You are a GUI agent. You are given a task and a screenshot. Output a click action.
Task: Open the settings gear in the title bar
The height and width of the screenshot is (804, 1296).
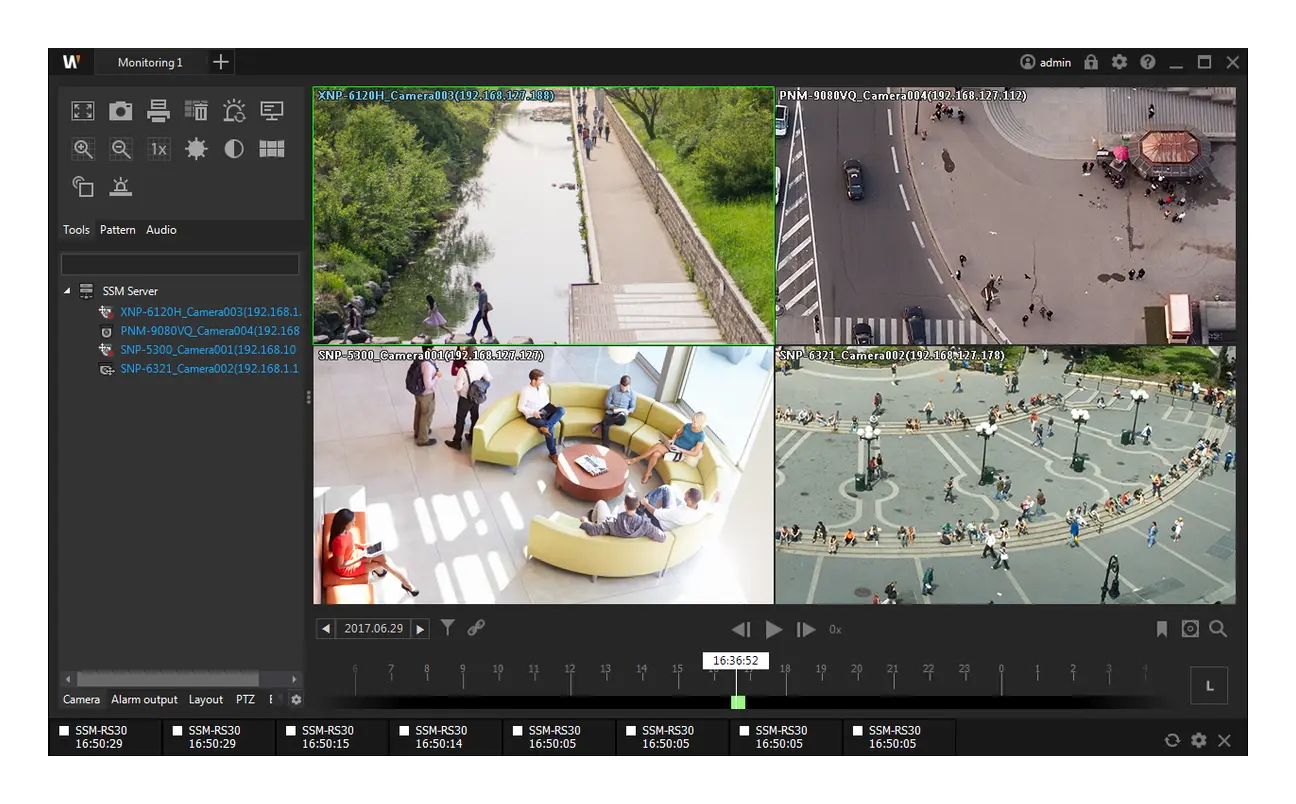click(1119, 62)
